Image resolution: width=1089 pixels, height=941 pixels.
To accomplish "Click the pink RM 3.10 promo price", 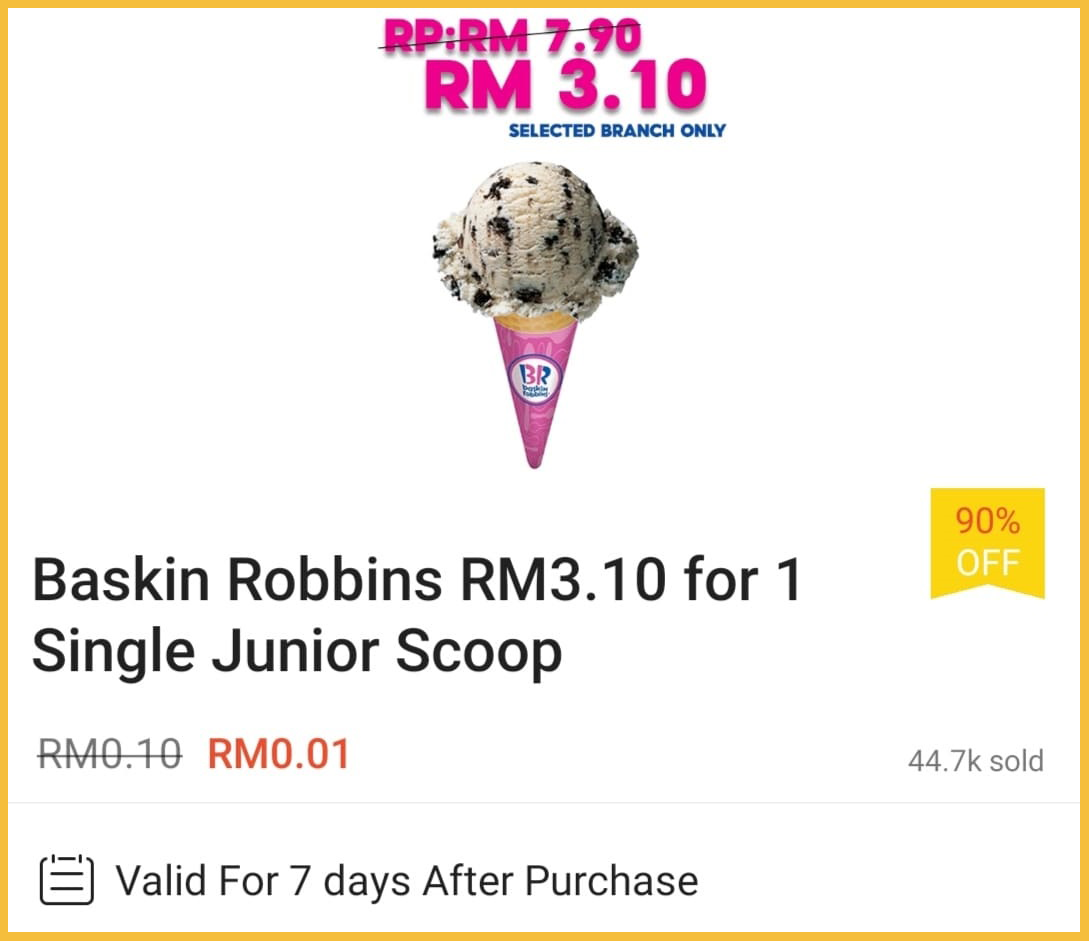I will click(x=565, y=85).
